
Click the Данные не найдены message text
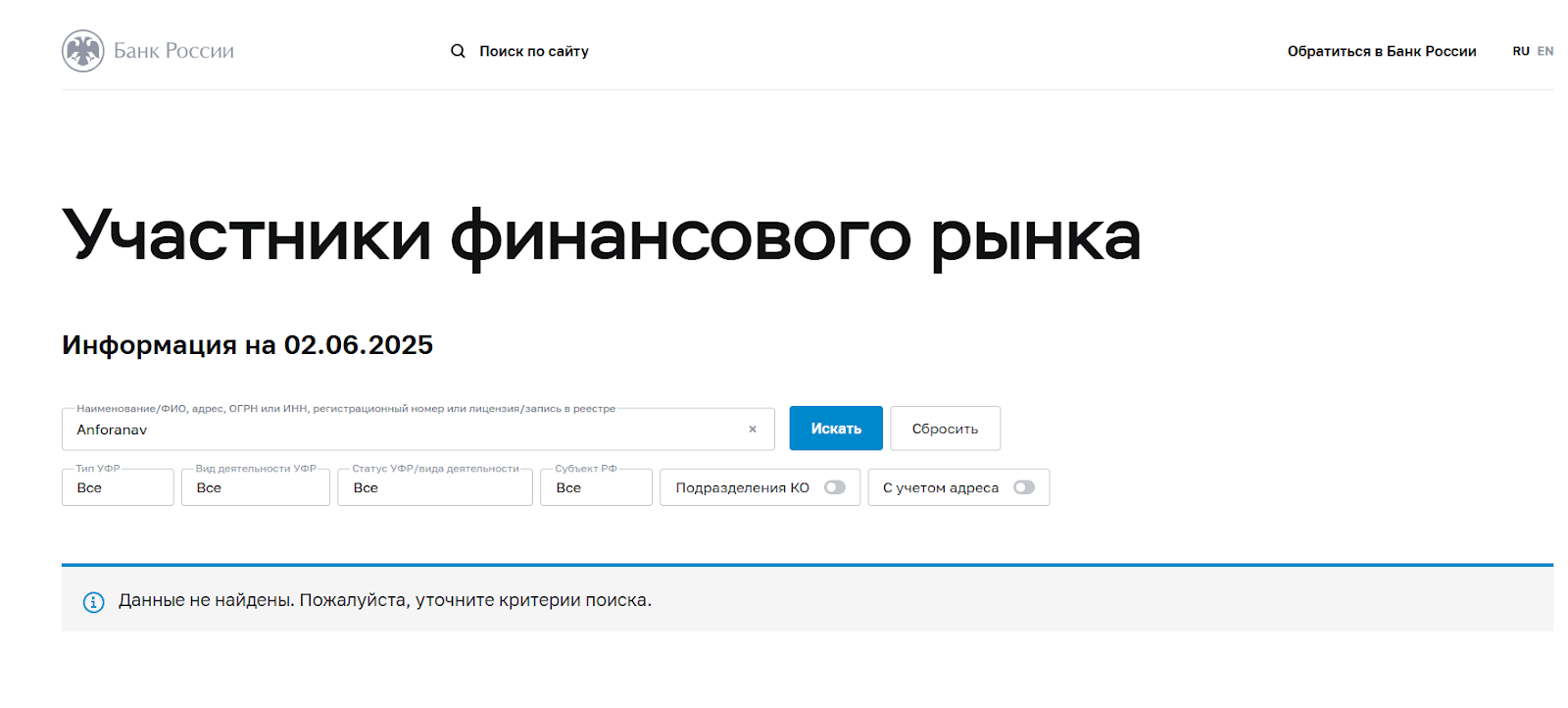[385, 600]
